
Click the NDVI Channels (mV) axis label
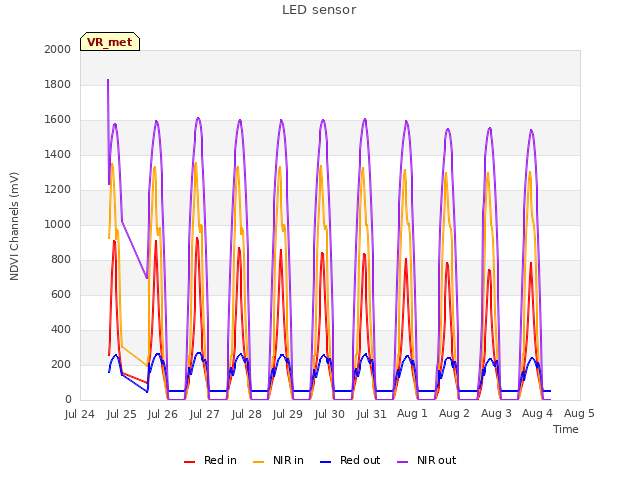(x=14, y=226)
